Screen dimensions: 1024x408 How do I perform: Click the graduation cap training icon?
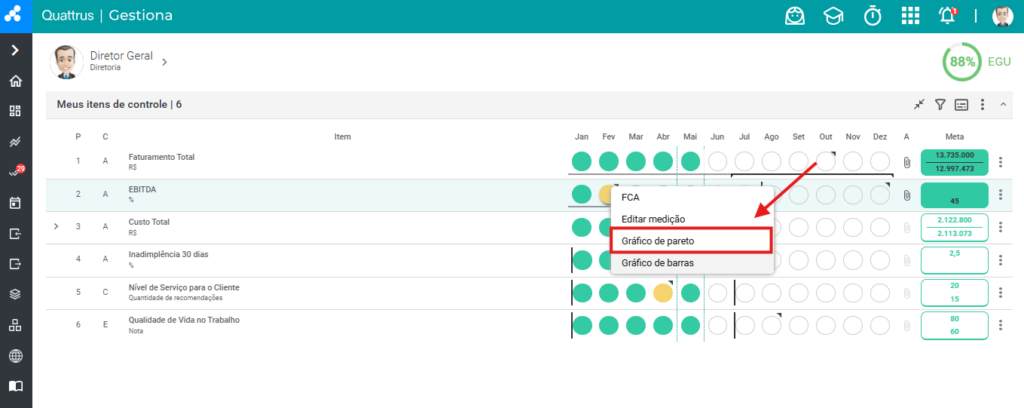pos(833,16)
